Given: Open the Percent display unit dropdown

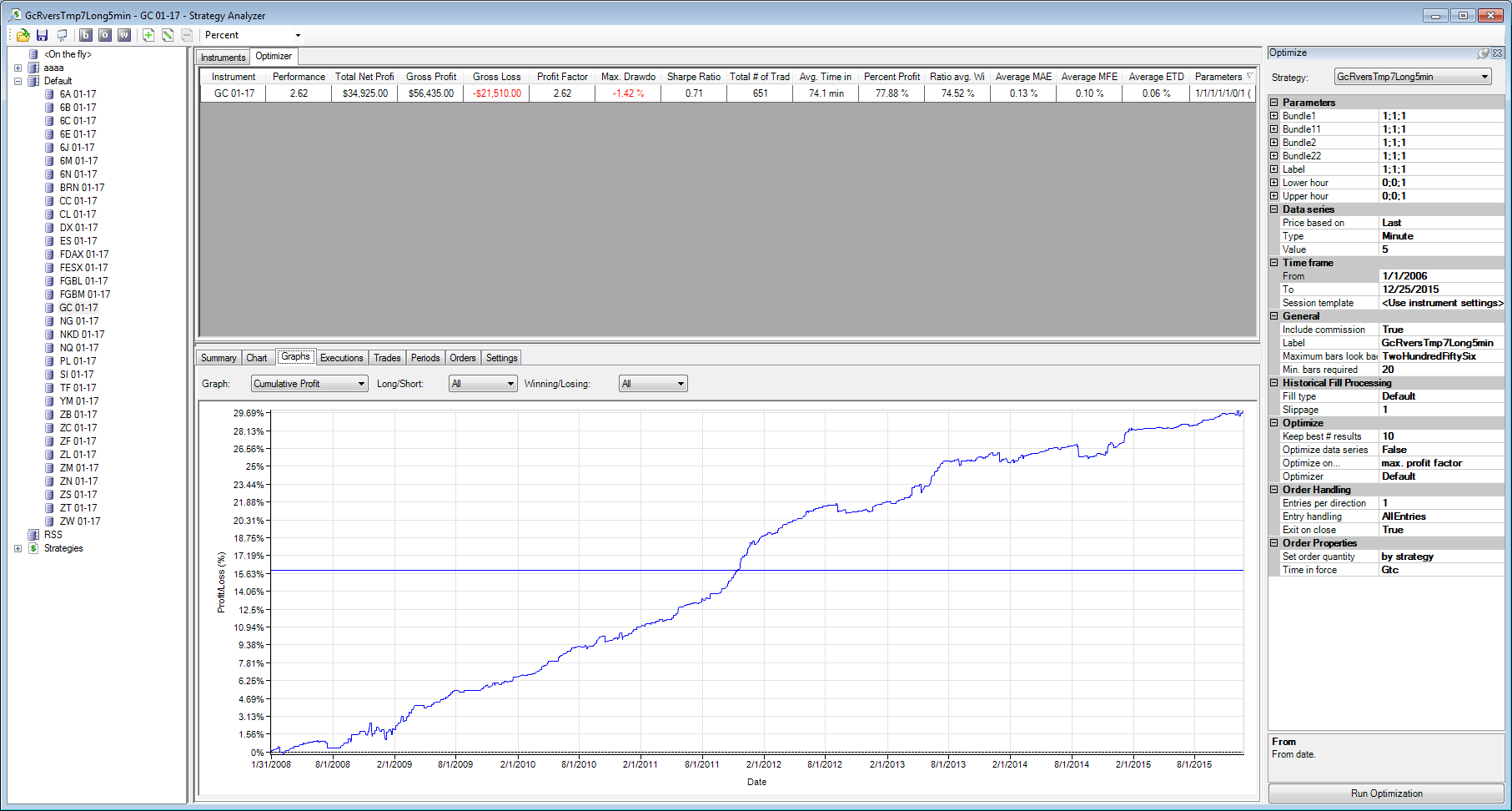Looking at the screenshot, I should (253, 35).
